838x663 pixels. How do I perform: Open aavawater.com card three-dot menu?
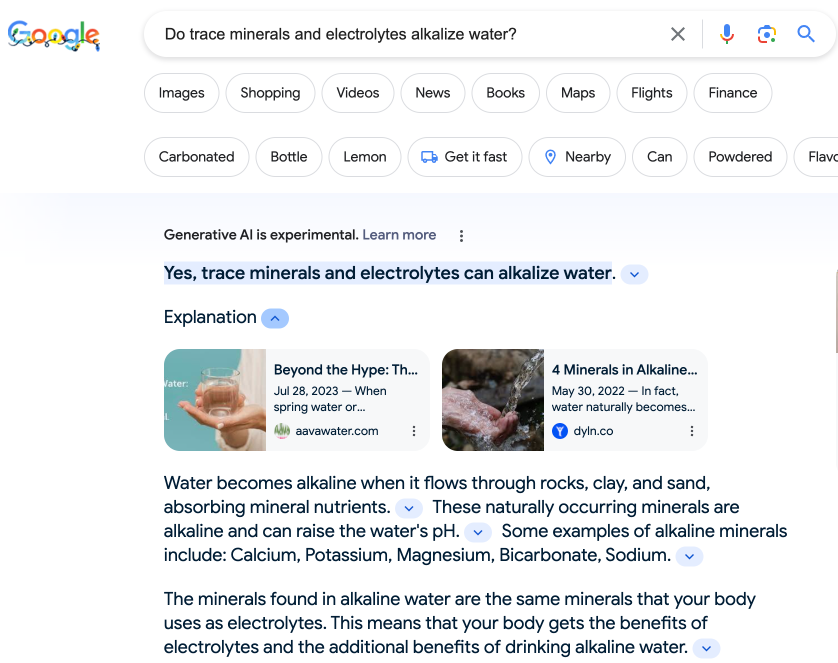(x=414, y=431)
